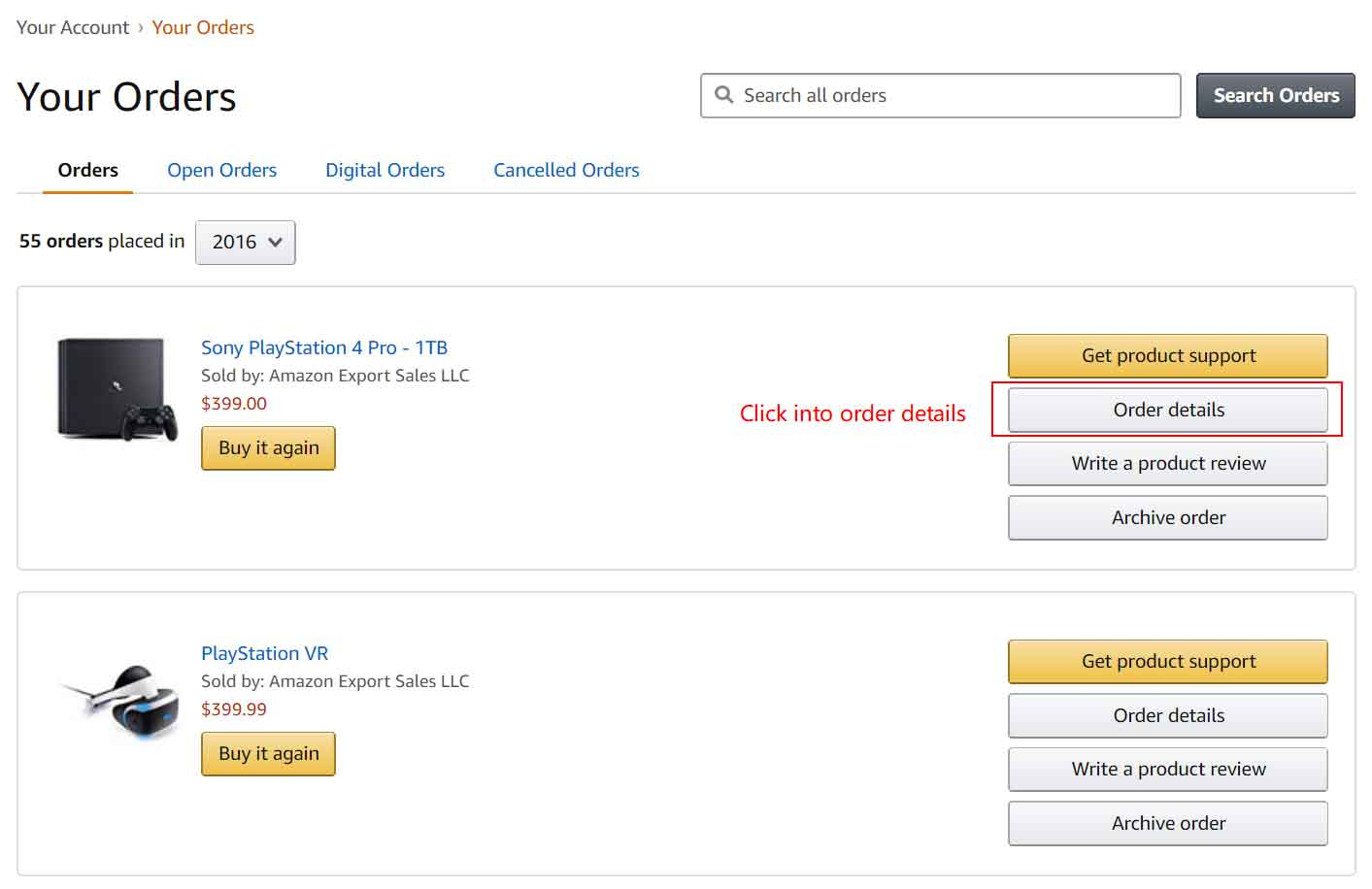Open the Sony PlayStation 4 Pro link
Image resolution: width=1372 pixels, height=889 pixels.
(x=324, y=347)
